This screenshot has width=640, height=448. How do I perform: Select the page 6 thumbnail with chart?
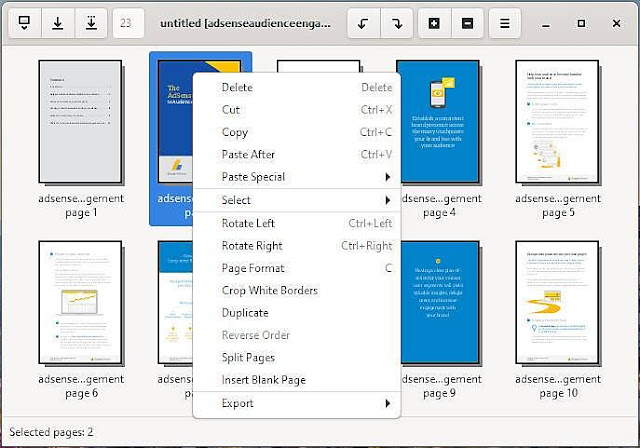(x=80, y=302)
